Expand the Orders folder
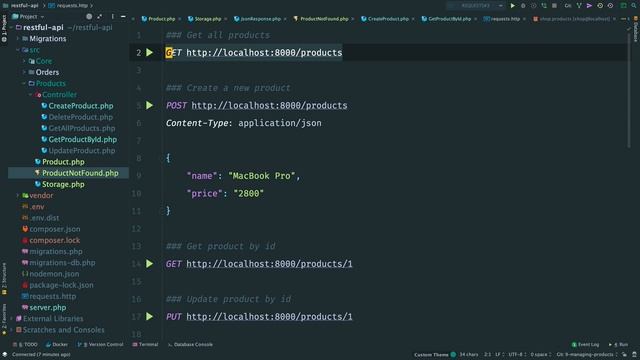Screen dimensions: 640x360 pos(24,72)
